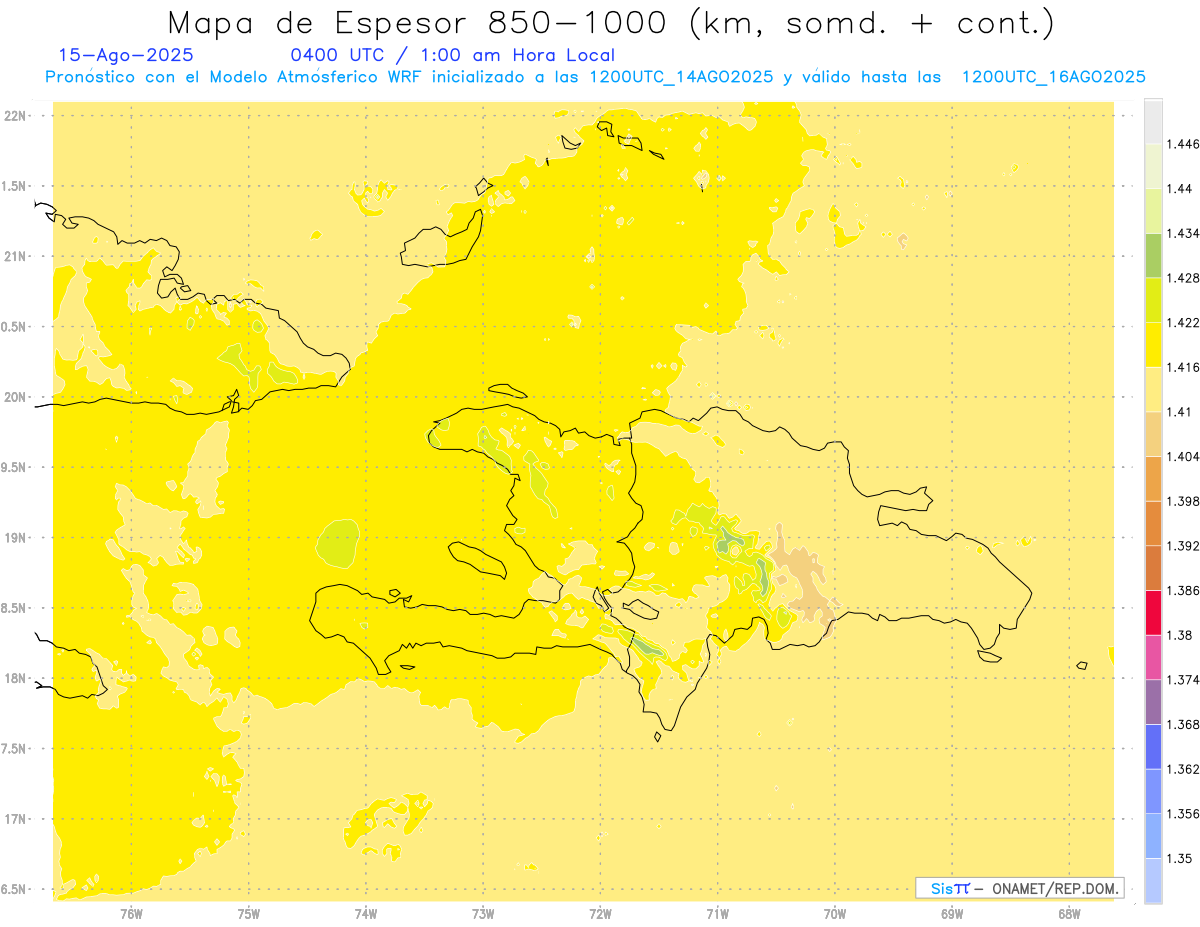The image size is (1200, 927).
Task: Click the colorbar value '1.392'
Action: click(1185, 546)
